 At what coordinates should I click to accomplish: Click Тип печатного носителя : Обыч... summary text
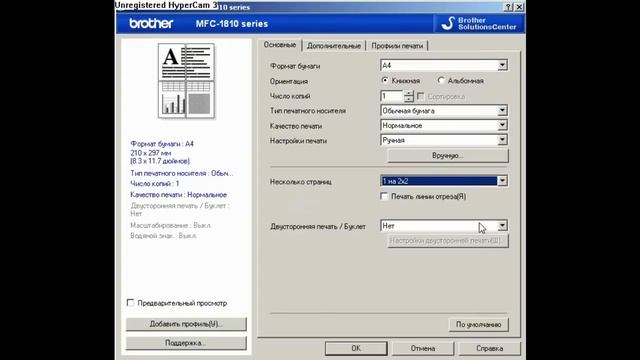click(x=182, y=173)
